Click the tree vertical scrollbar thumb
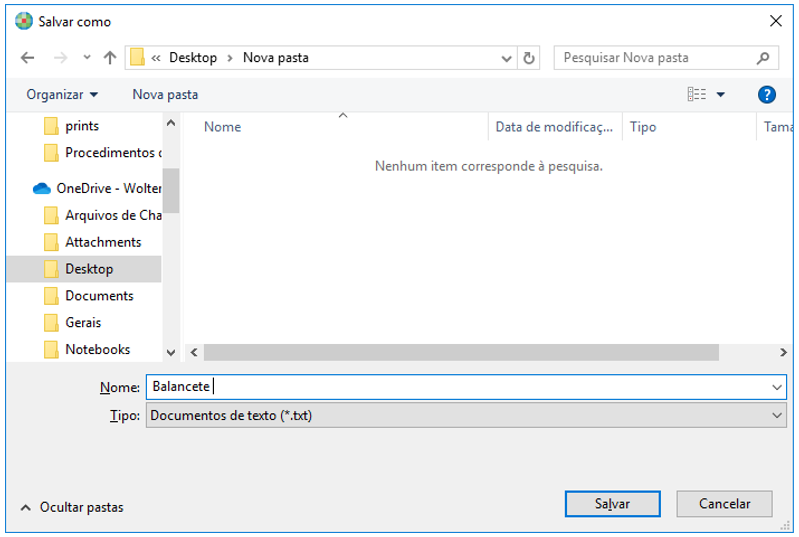799x537 pixels. click(171, 190)
